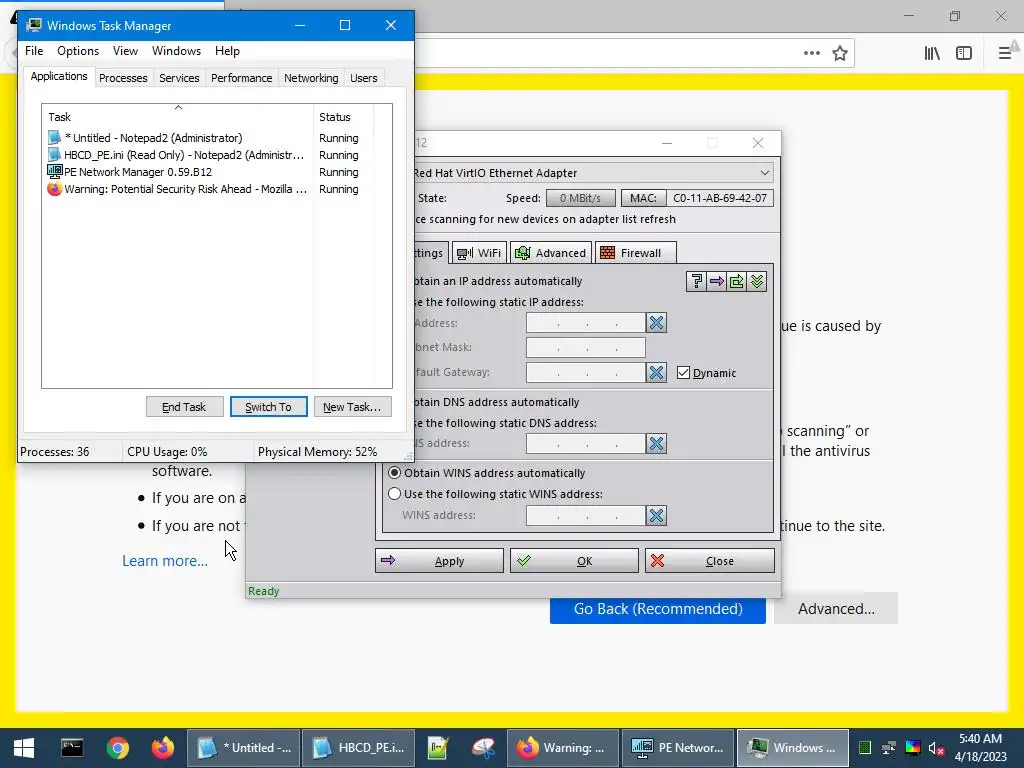
Task: Switch to the Services tab
Action: tap(179, 78)
